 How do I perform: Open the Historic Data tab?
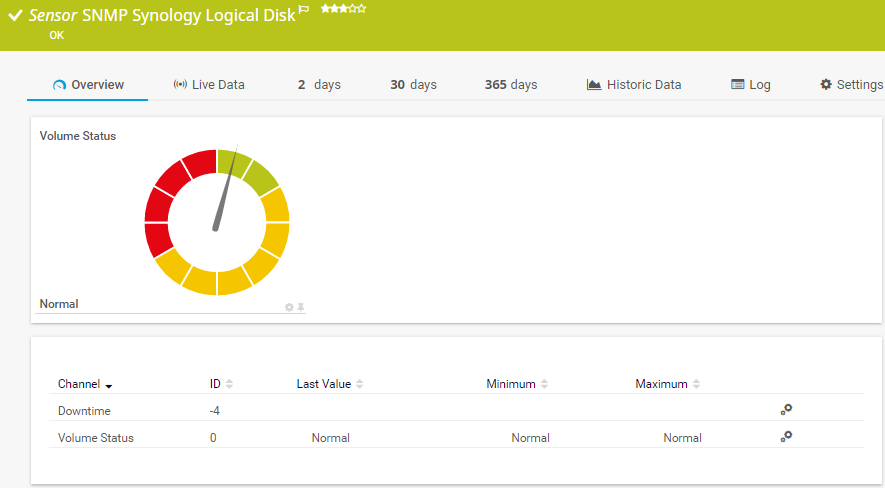point(634,85)
